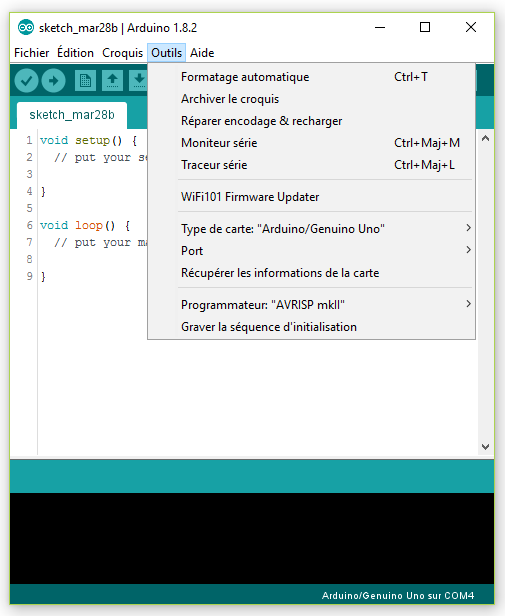Open the Édition menu
Image resolution: width=505 pixels, height=616 pixels.
pos(75,53)
